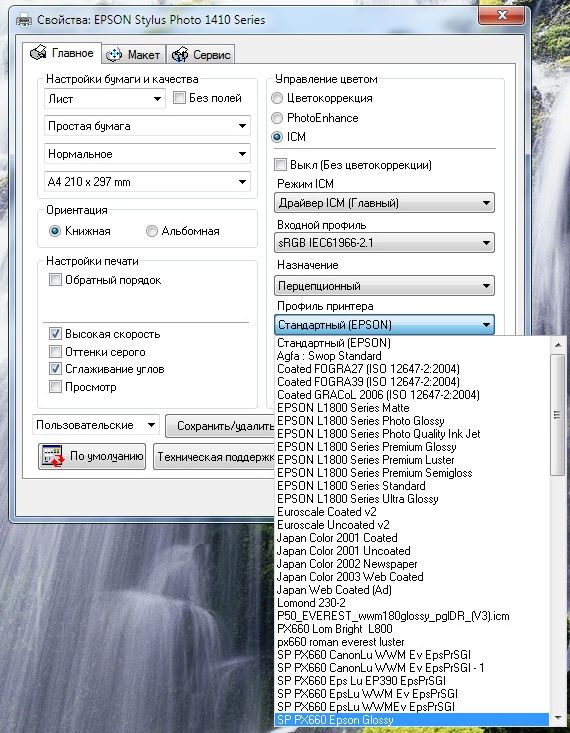Uncheck Высокая скорость option
This screenshot has height=733, width=570.
55,334
